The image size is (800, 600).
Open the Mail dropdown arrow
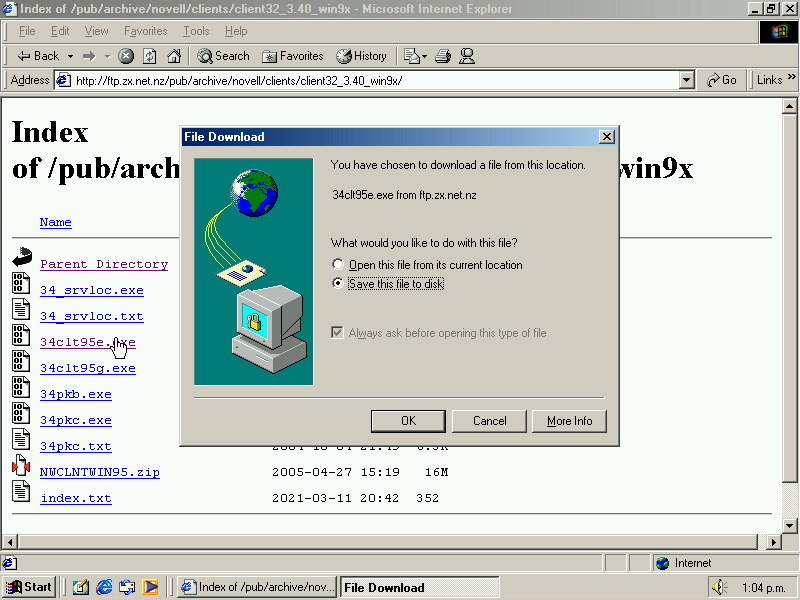(424, 56)
